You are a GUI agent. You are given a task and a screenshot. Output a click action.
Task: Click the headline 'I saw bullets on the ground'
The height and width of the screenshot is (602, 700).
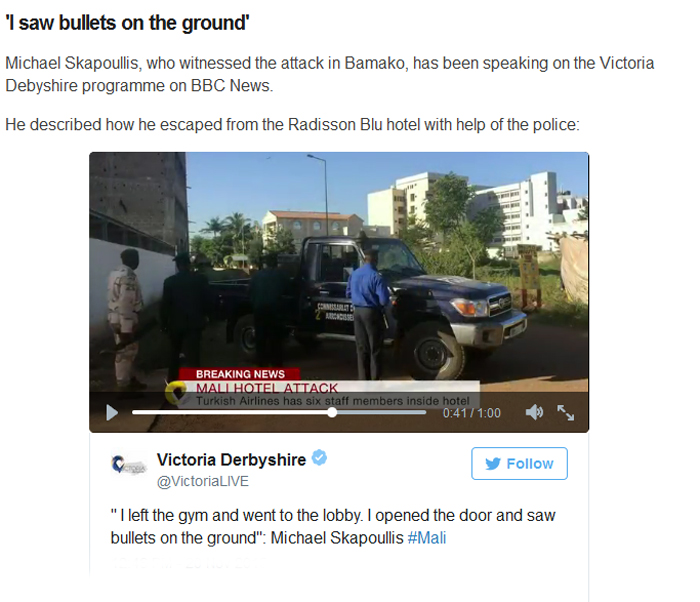[128, 22]
